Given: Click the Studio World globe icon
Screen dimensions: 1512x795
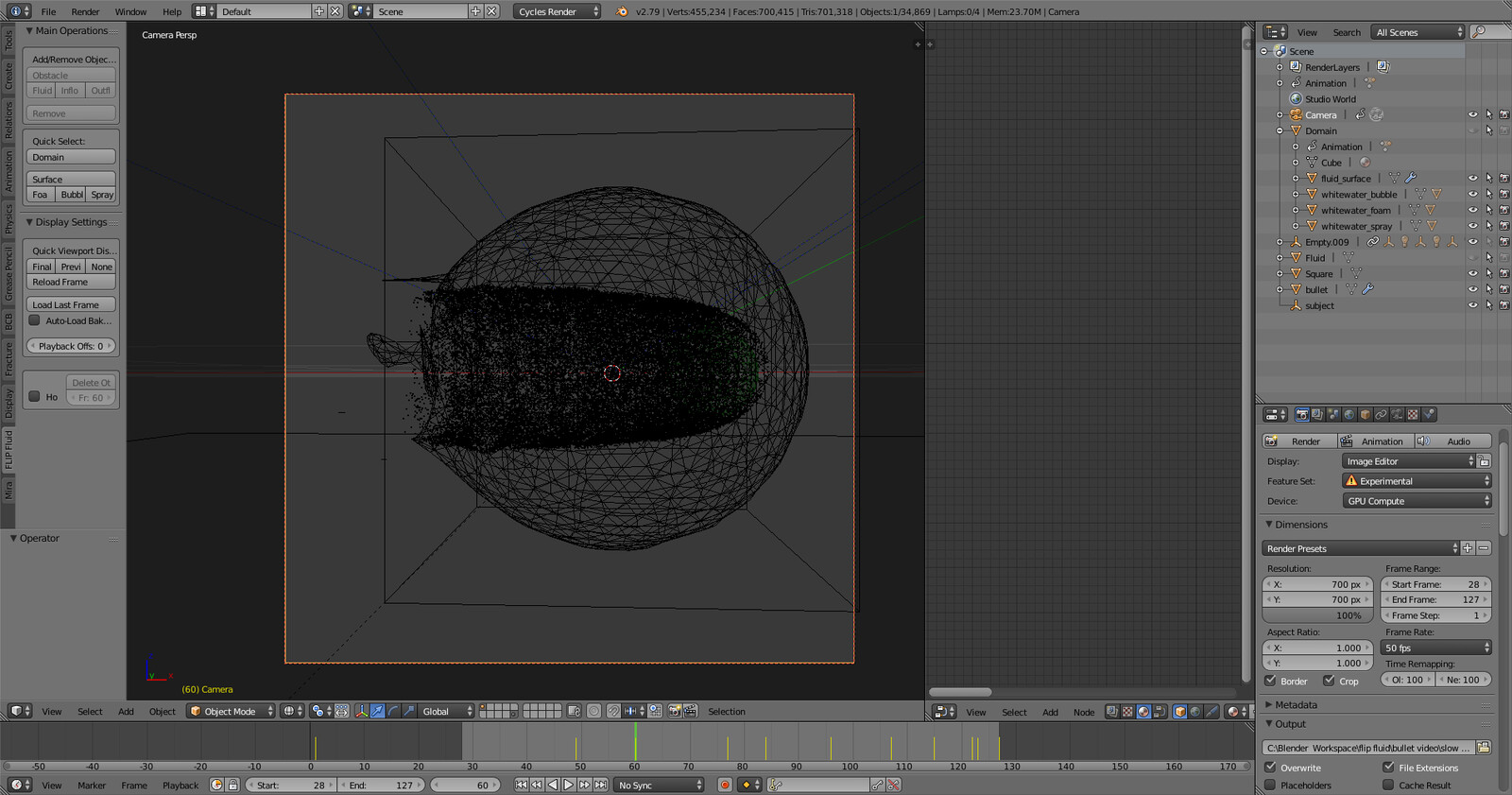Looking at the screenshot, I should click(1297, 99).
